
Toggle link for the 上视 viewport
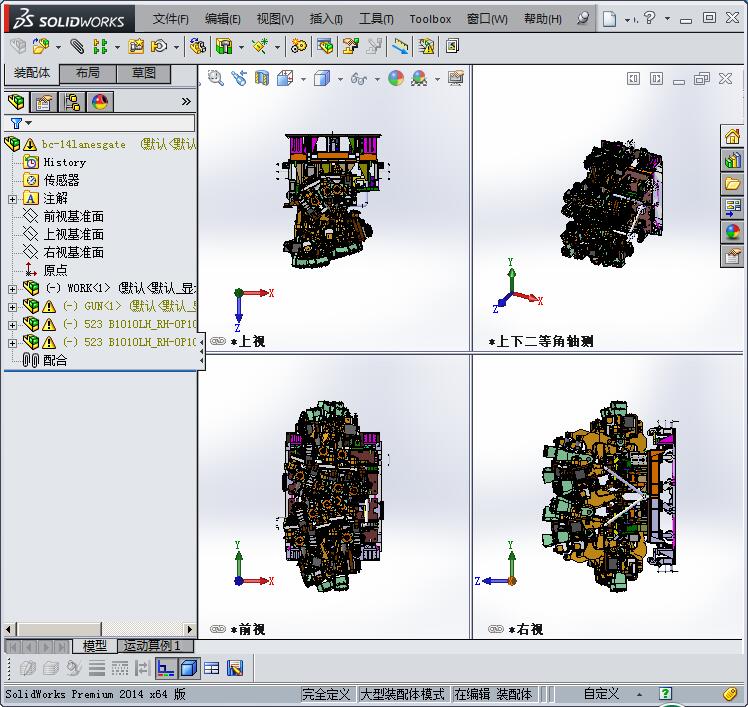click(x=217, y=341)
